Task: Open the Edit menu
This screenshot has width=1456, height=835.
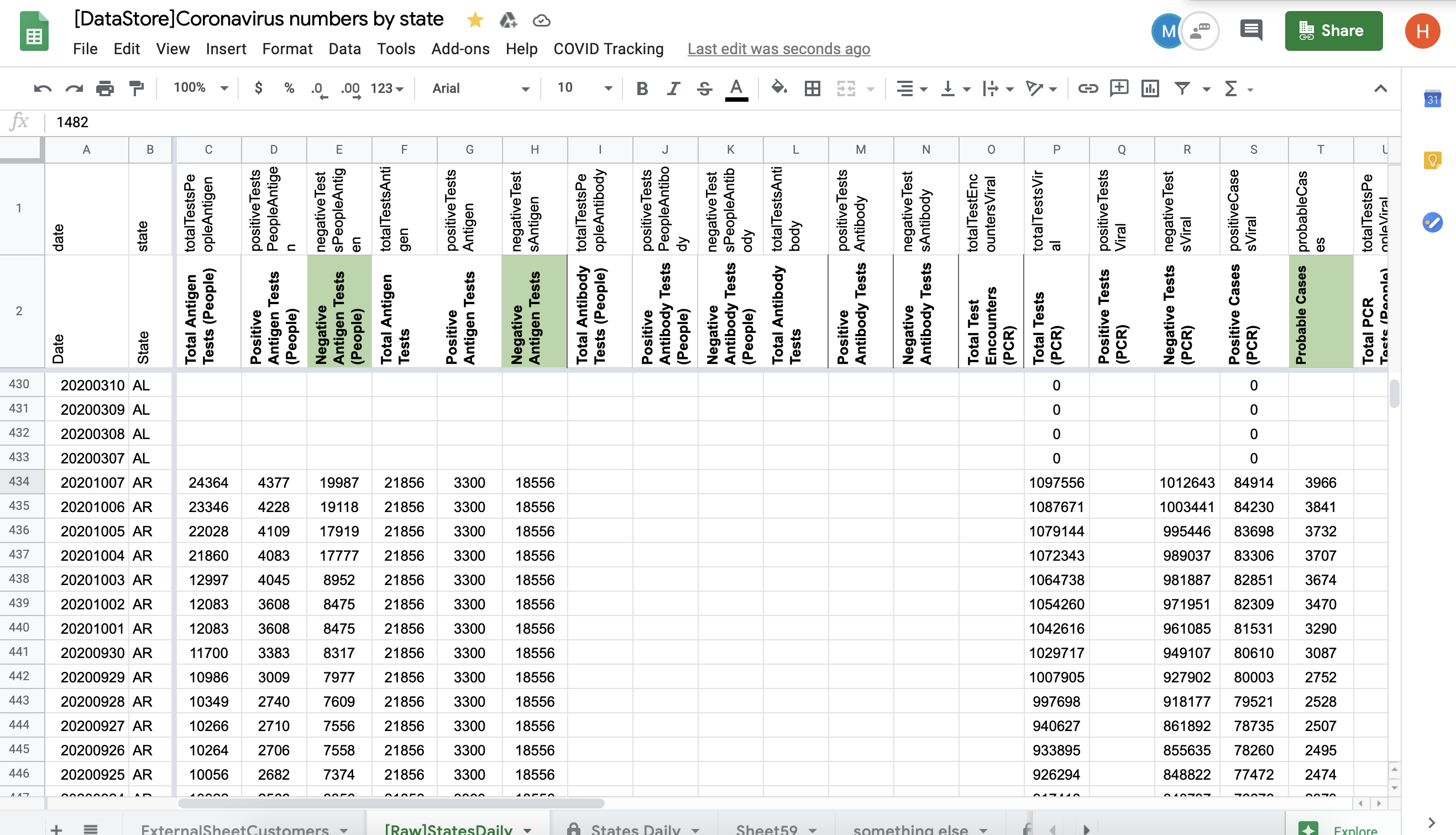Action: [127, 49]
